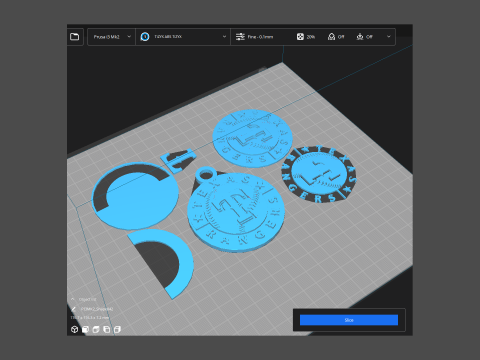Viewport: 480px width, 360px height.
Task: Switch to front view cube icon
Action: tap(85, 330)
